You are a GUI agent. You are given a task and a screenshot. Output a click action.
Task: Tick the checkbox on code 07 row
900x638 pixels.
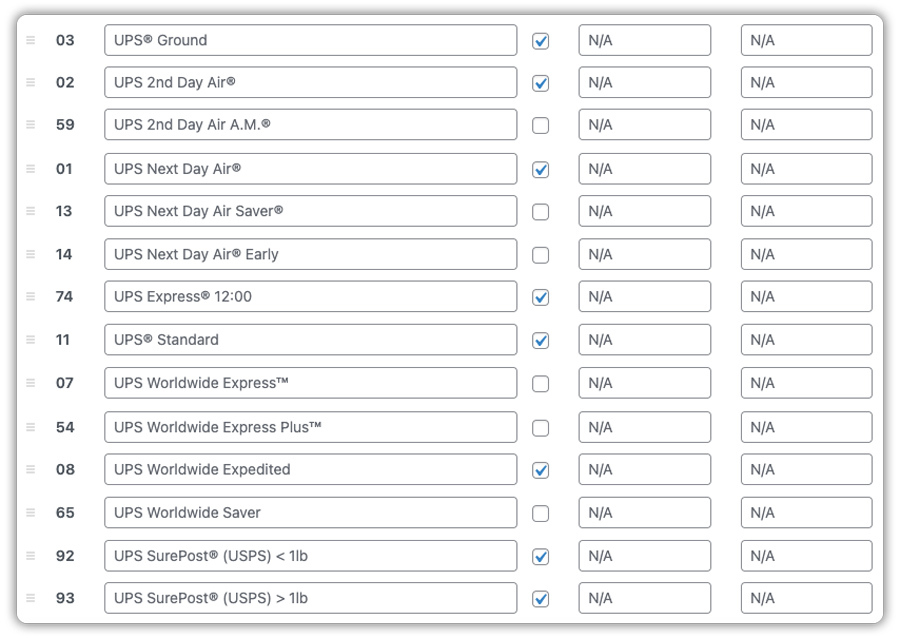pos(540,384)
